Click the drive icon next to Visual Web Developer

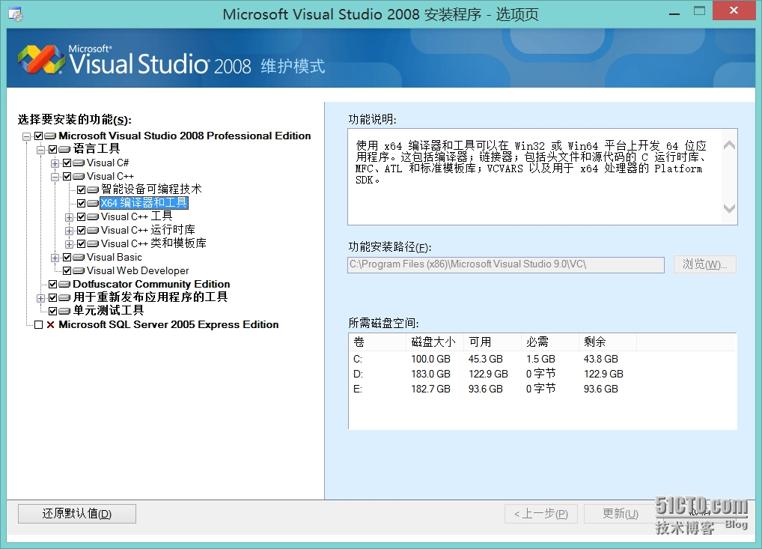(79, 271)
